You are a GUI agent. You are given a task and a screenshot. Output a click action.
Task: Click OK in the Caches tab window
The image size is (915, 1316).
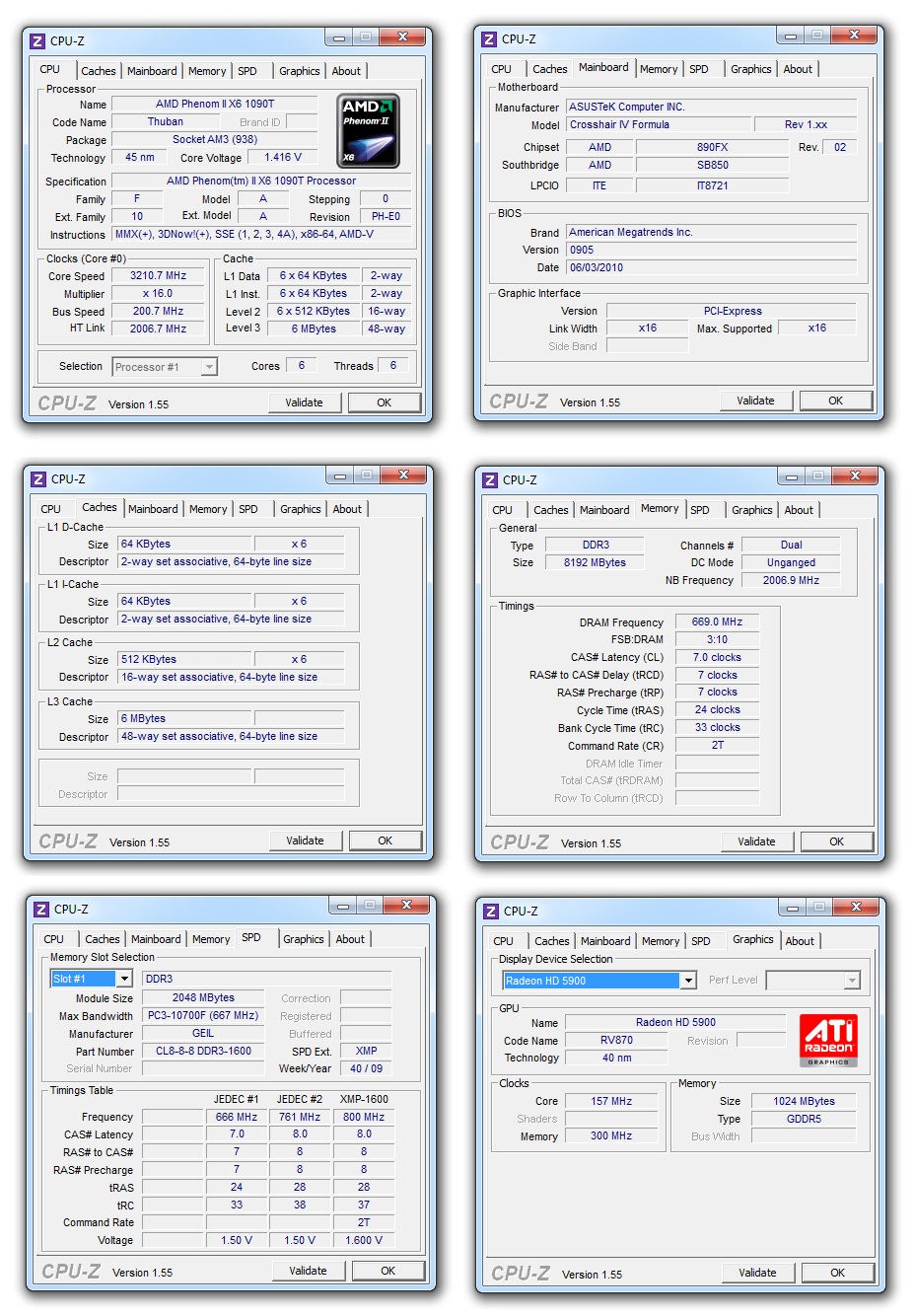(386, 841)
